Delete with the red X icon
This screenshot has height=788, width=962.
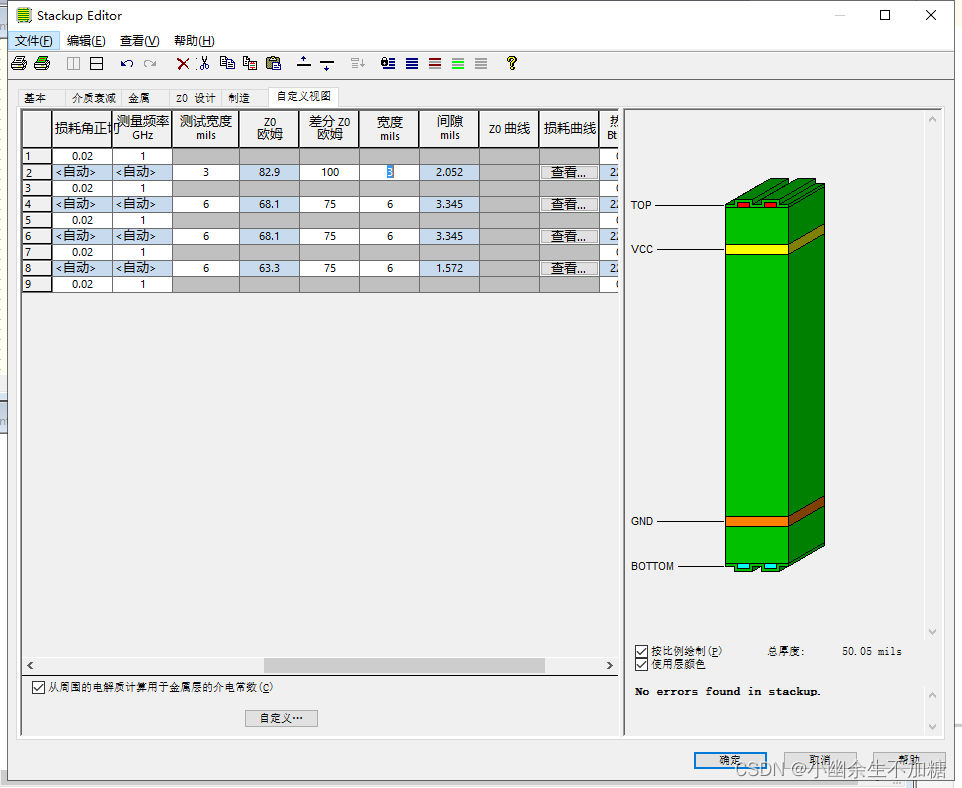point(183,63)
